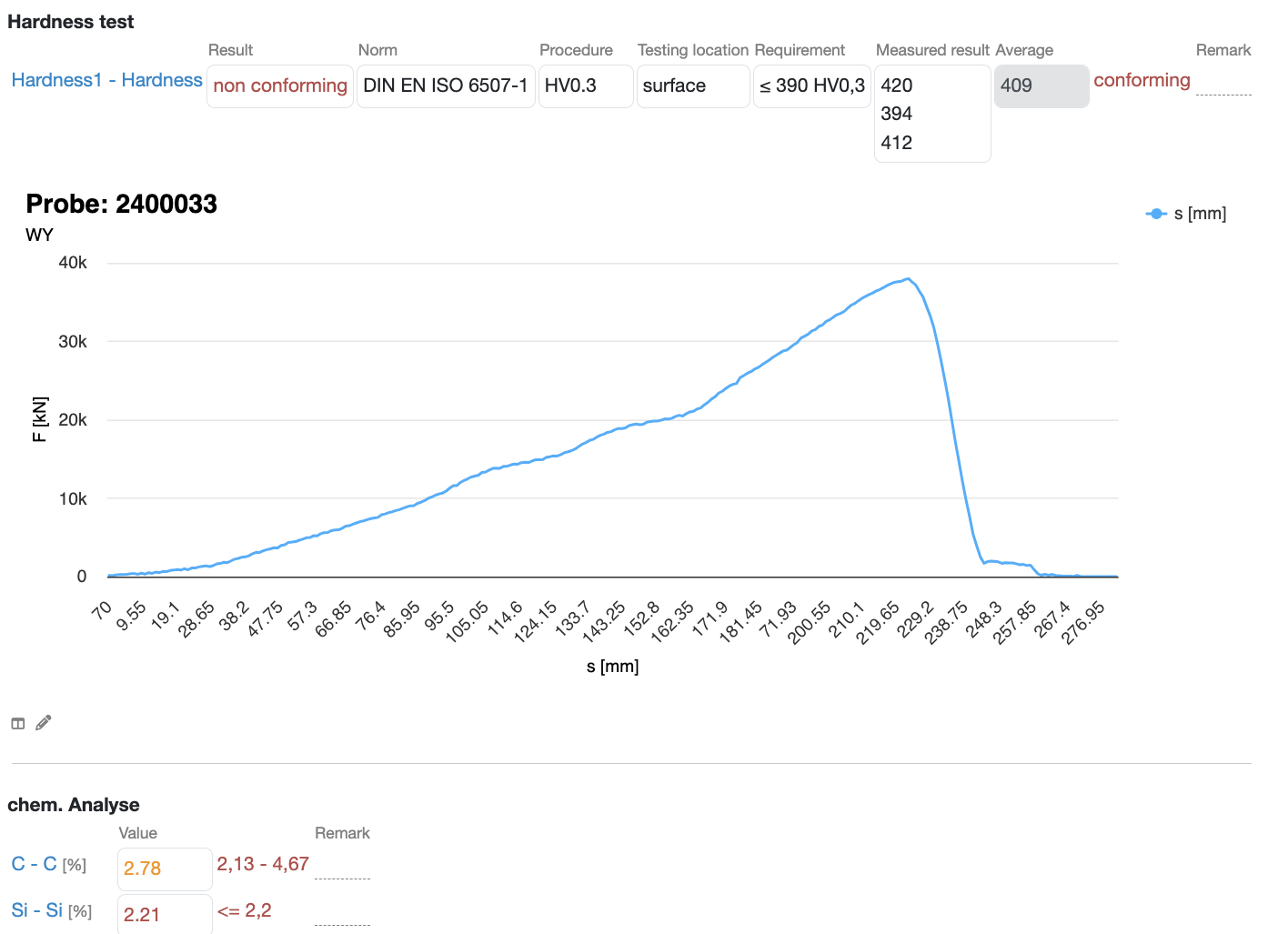Click the 'non conforming' Result field
This screenshot has height=934, width=1288.
pyautogui.click(x=280, y=86)
